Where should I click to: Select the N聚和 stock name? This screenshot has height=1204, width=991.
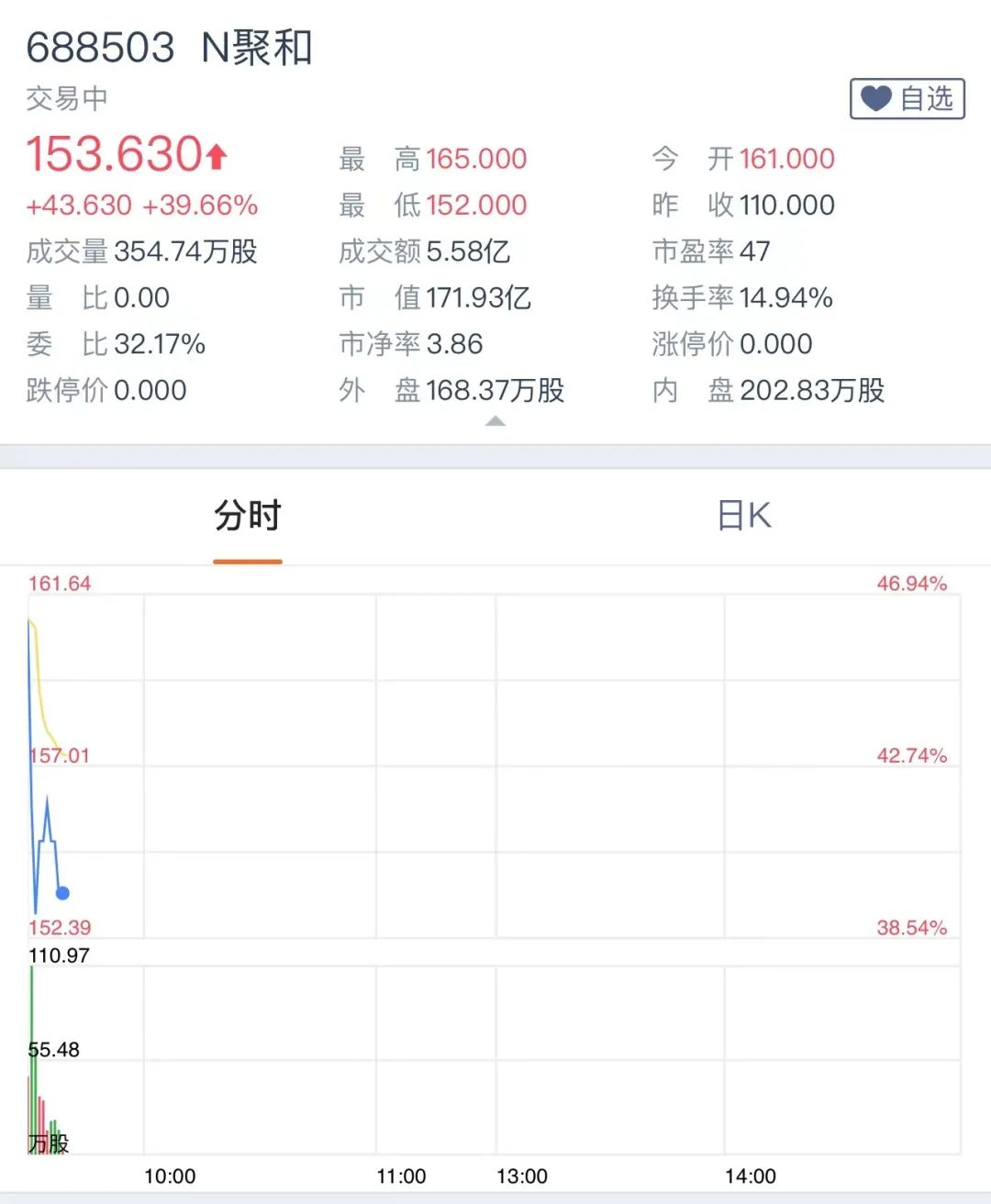[257, 48]
